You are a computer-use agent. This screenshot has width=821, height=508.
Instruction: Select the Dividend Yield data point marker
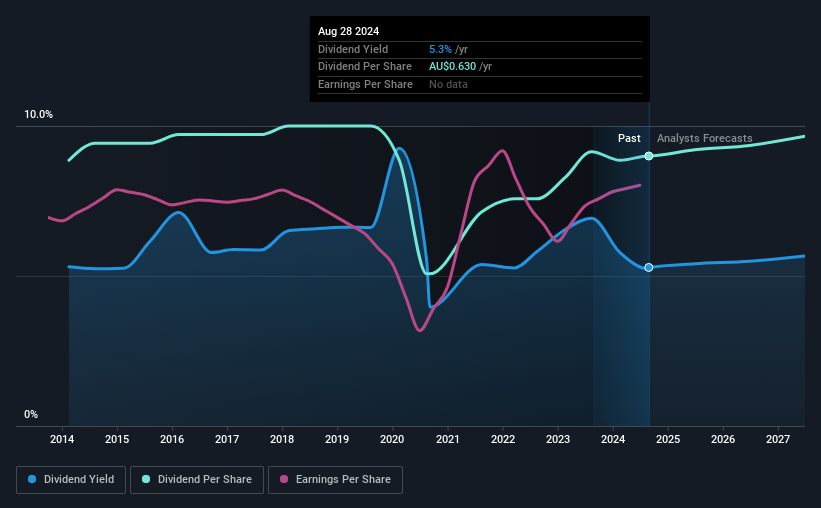[649, 268]
